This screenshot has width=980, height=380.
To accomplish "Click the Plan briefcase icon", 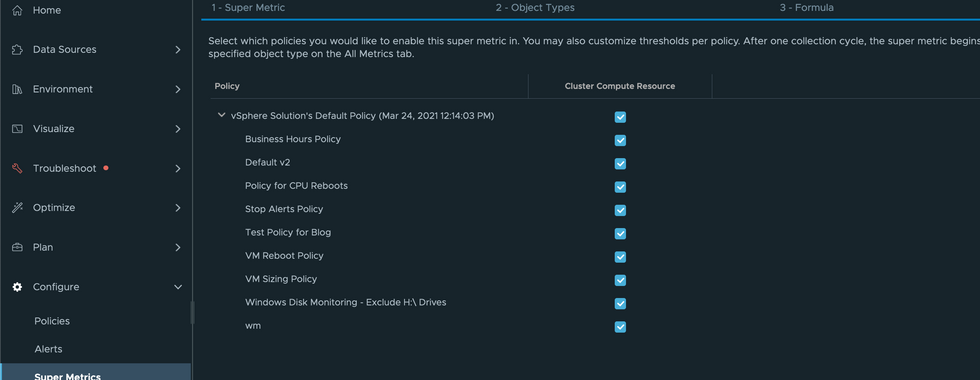I will [x=18, y=248].
